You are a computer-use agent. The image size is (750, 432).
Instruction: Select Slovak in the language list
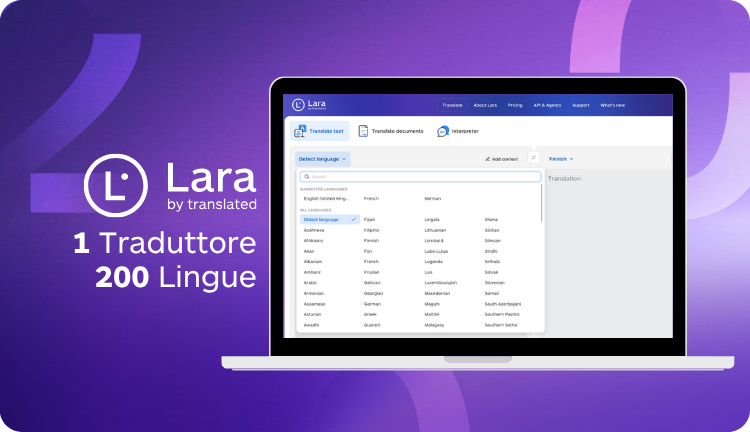[491, 272]
